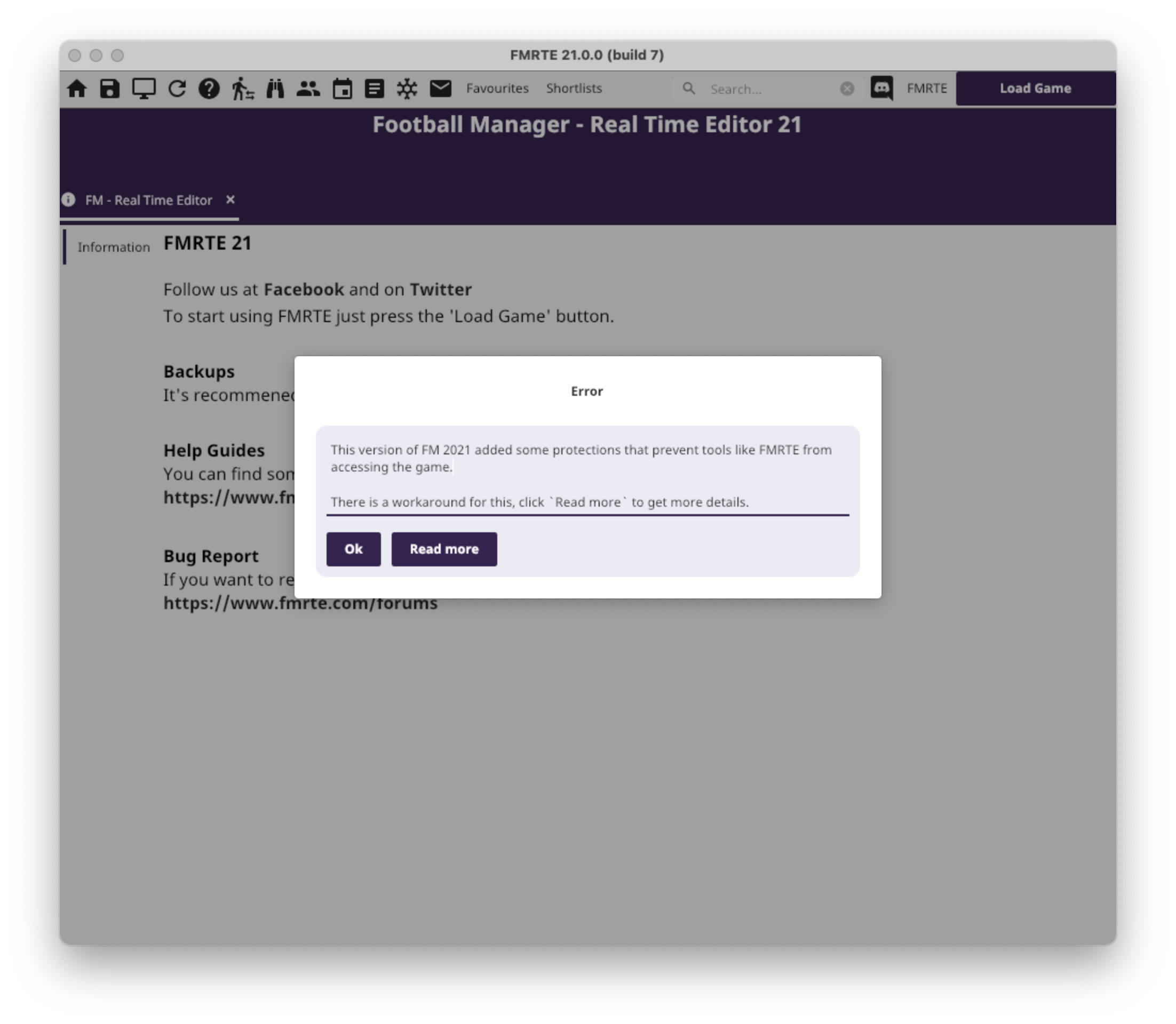
Task: Click the Refresh reload icon
Action: 177,89
